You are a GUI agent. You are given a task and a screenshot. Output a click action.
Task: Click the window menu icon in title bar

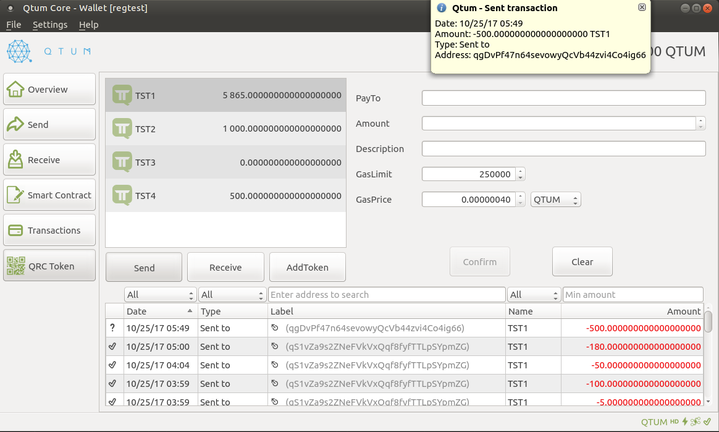pyautogui.click(x=10, y=8)
